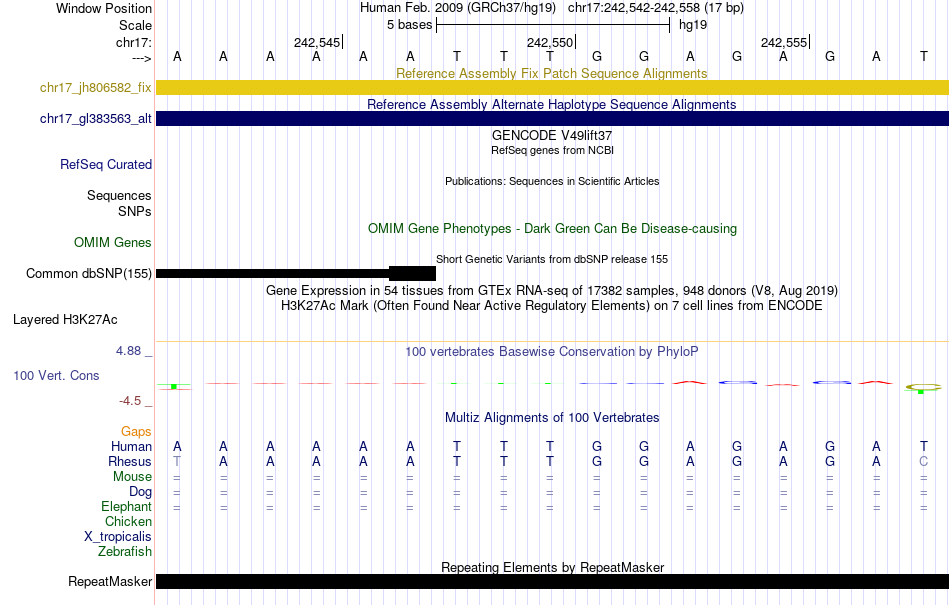Select the Rhesus alignment row label
The height and width of the screenshot is (605, 950).
point(130,461)
